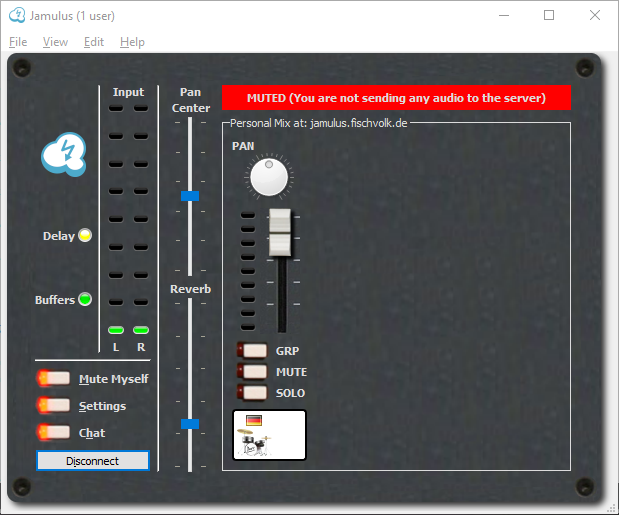Image resolution: width=619 pixels, height=515 pixels.
Task: Click the Pan Center slider handle
Action: coord(190,196)
